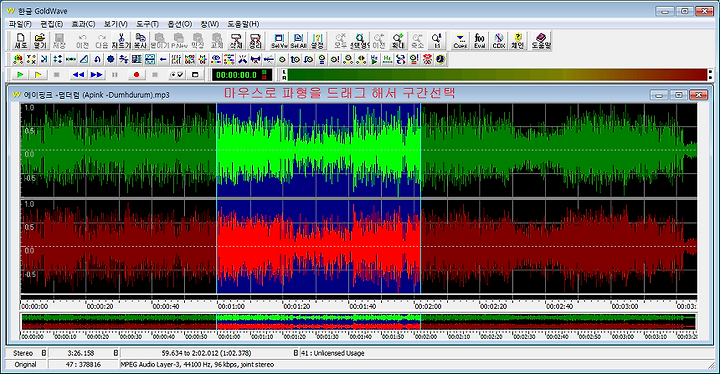Click the Hz with green play arrow icon
The width and height of the screenshot is (720, 374).
click(375, 59)
